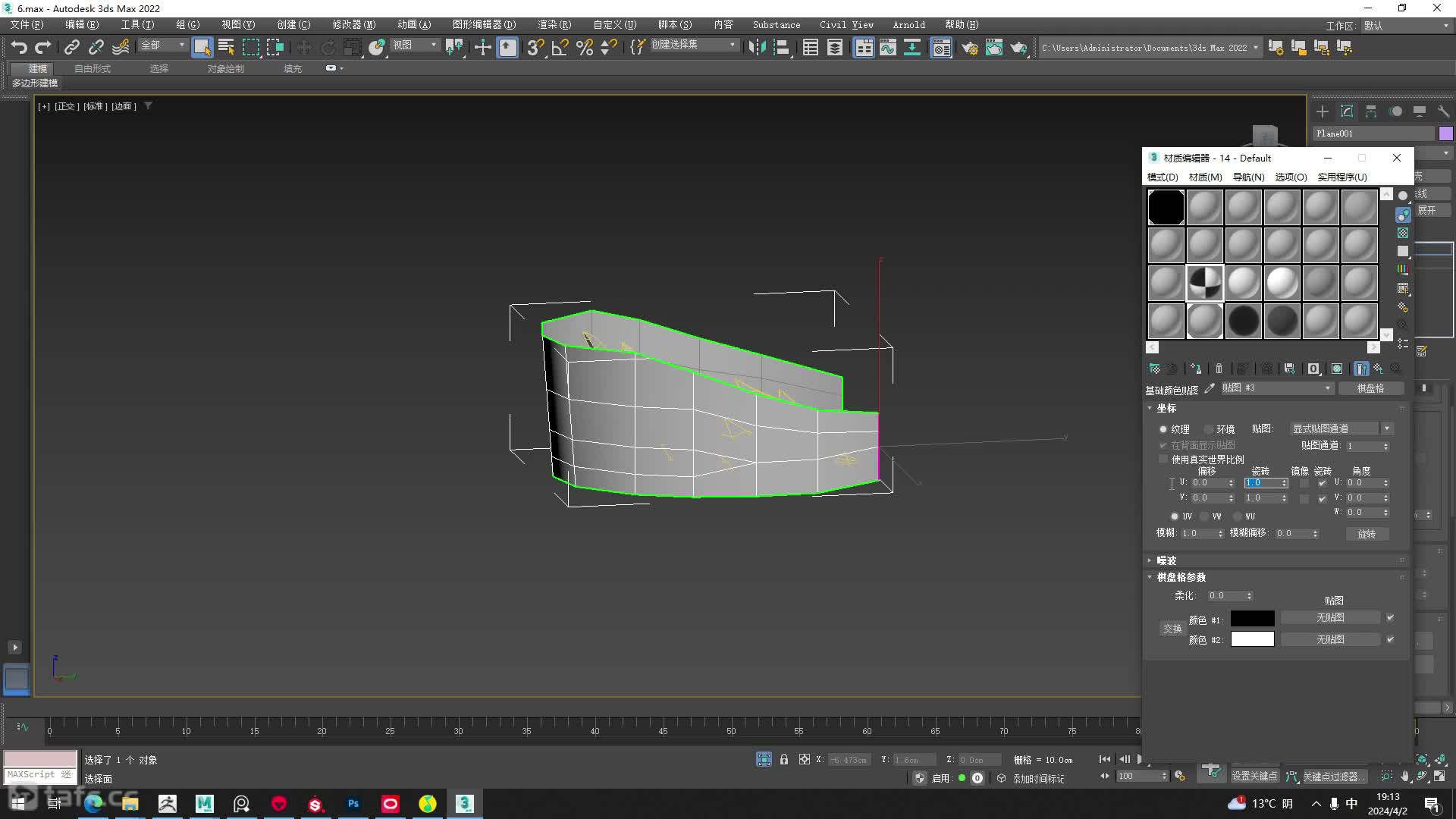
Task: Click the 棋盘格 map type button
Action: pos(1370,388)
